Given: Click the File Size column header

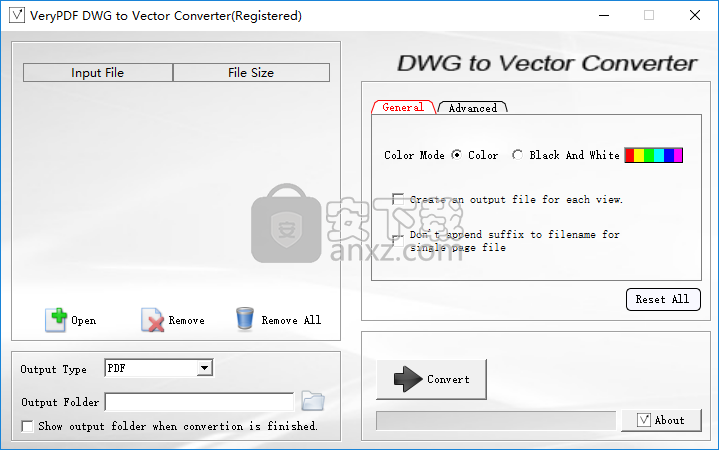Looking at the screenshot, I should pyautogui.click(x=251, y=72).
